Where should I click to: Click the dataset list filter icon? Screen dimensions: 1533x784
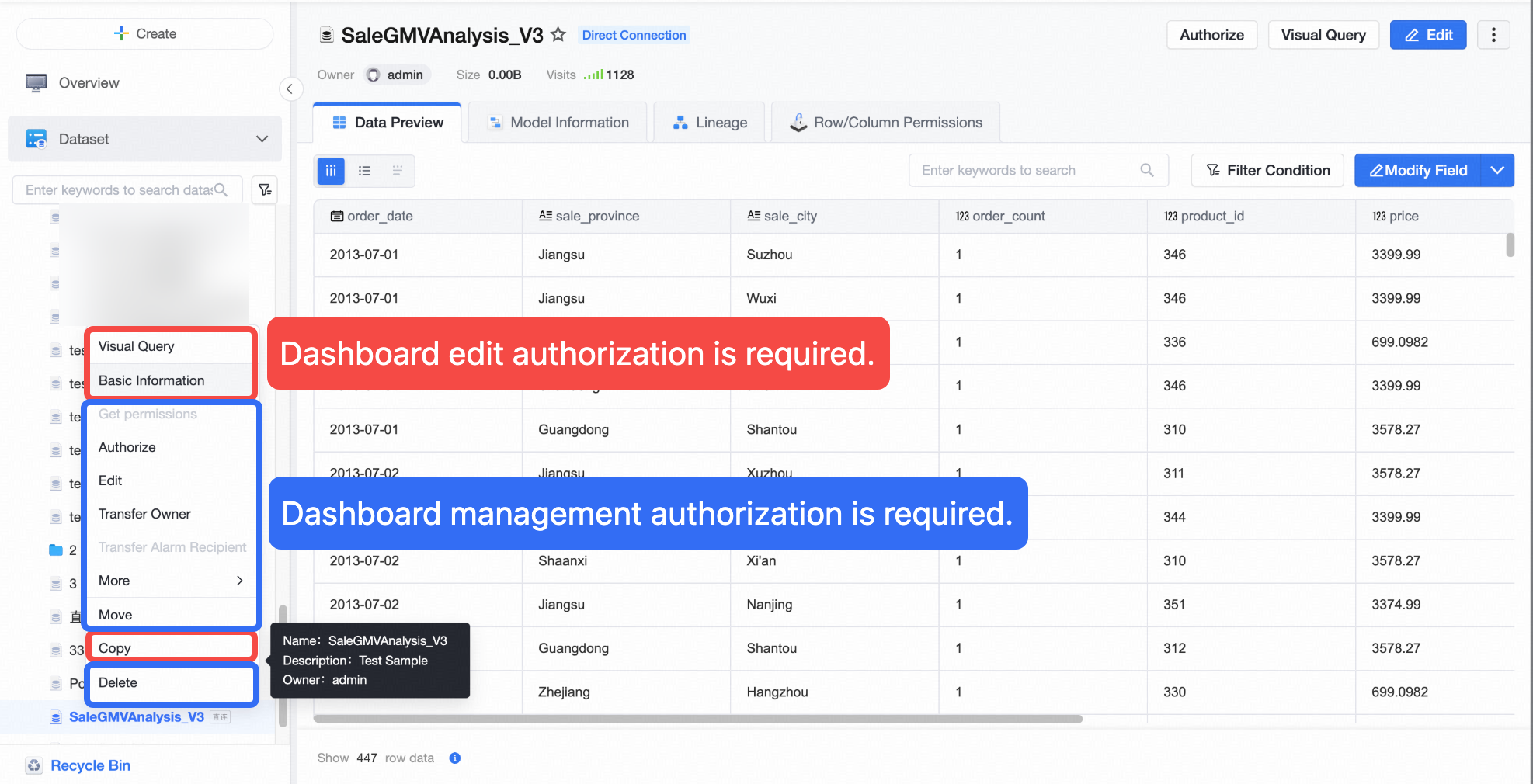tap(265, 189)
